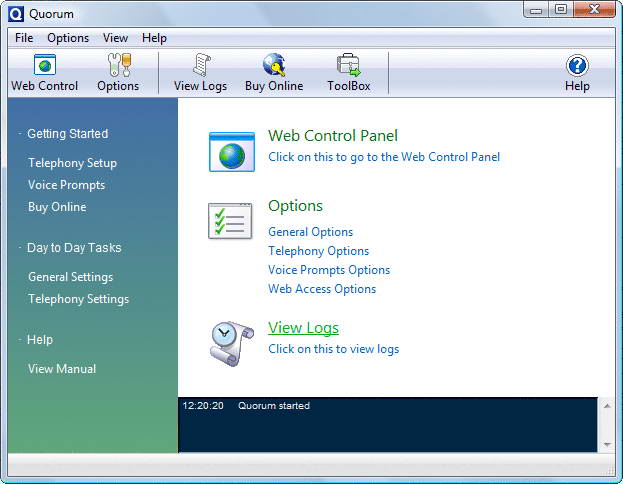Open Voice Prompts Options link
The image size is (623, 484).
[x=329, y=270]
